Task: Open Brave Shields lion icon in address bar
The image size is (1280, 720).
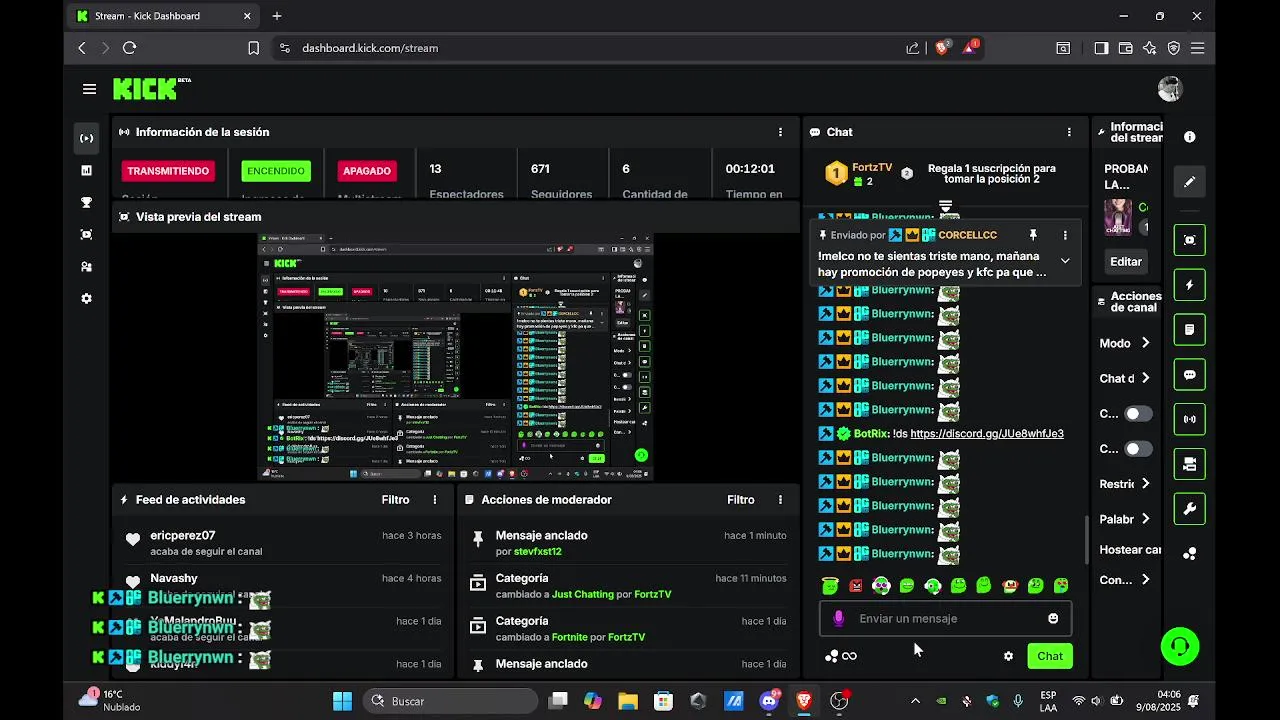Action: 941,47
